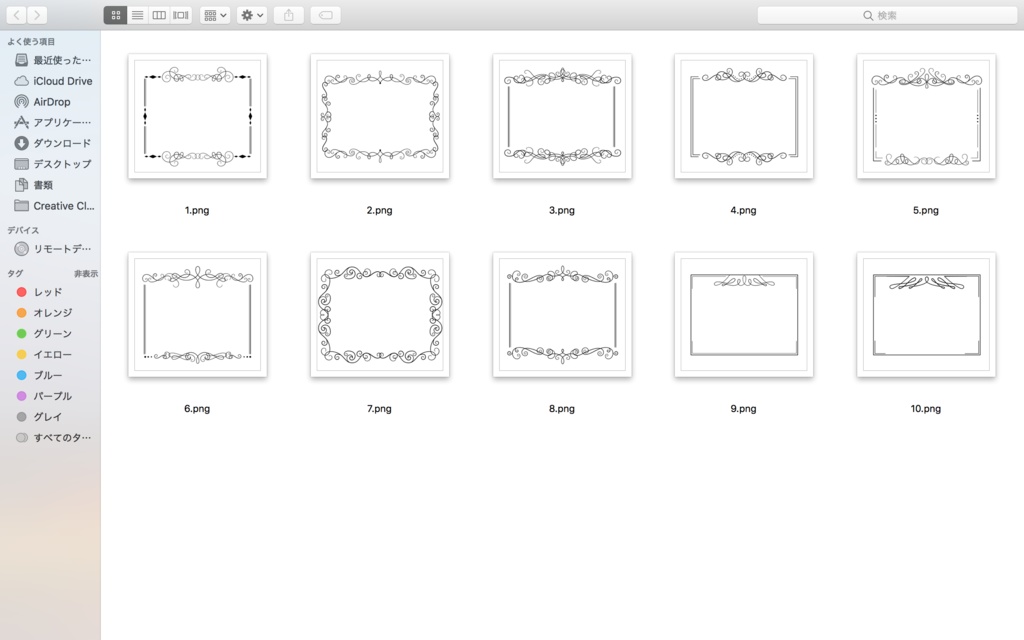Click the 6.png file name label

point(197,409)
